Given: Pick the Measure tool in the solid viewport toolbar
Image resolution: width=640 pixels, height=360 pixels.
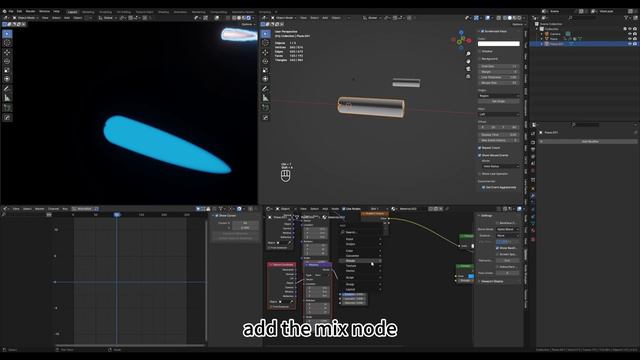Looking at the screenshot, I should 265,98.
